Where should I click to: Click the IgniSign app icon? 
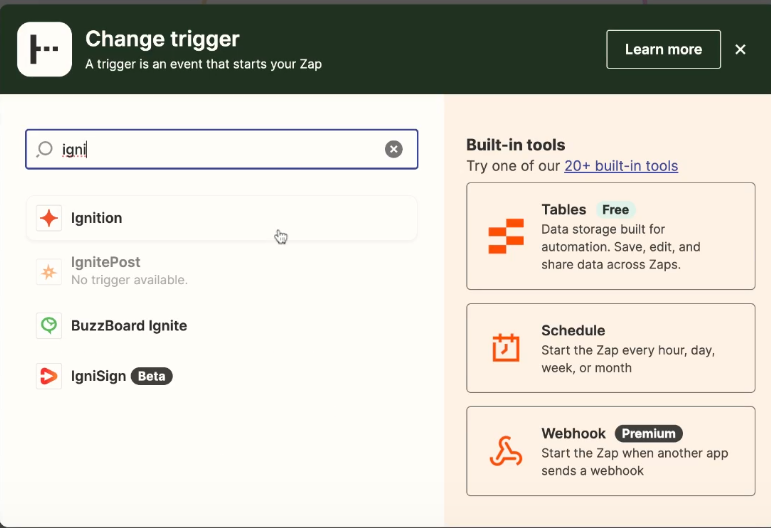click(49, 376)
